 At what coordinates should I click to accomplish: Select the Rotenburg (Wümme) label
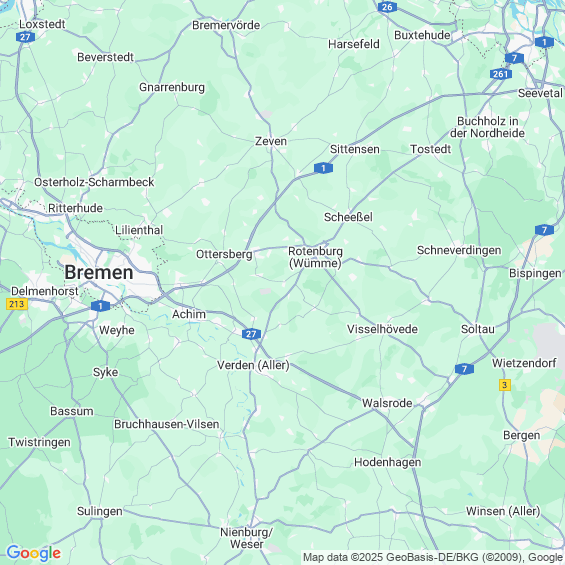click(x=315, y=257)
